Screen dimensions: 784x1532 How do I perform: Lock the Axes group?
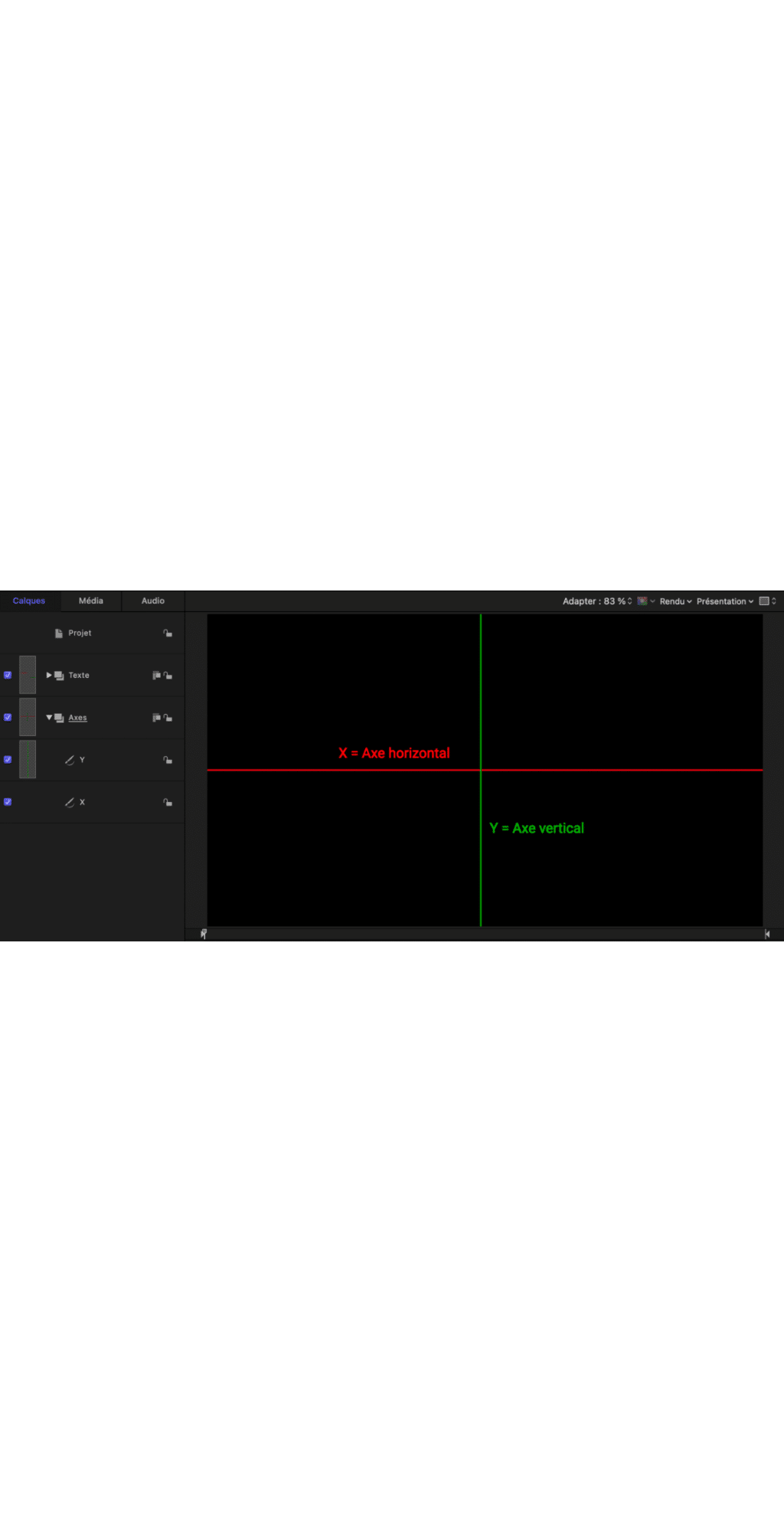(168, 718)
